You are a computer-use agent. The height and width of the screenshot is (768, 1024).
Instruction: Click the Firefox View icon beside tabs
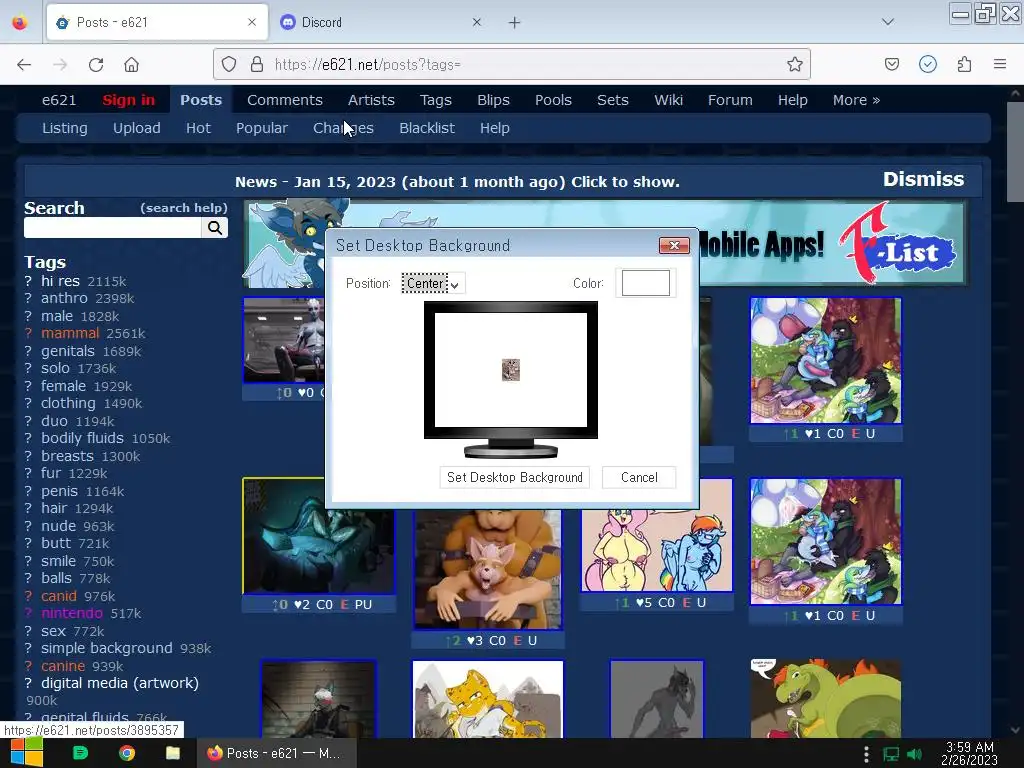[20, 22]
